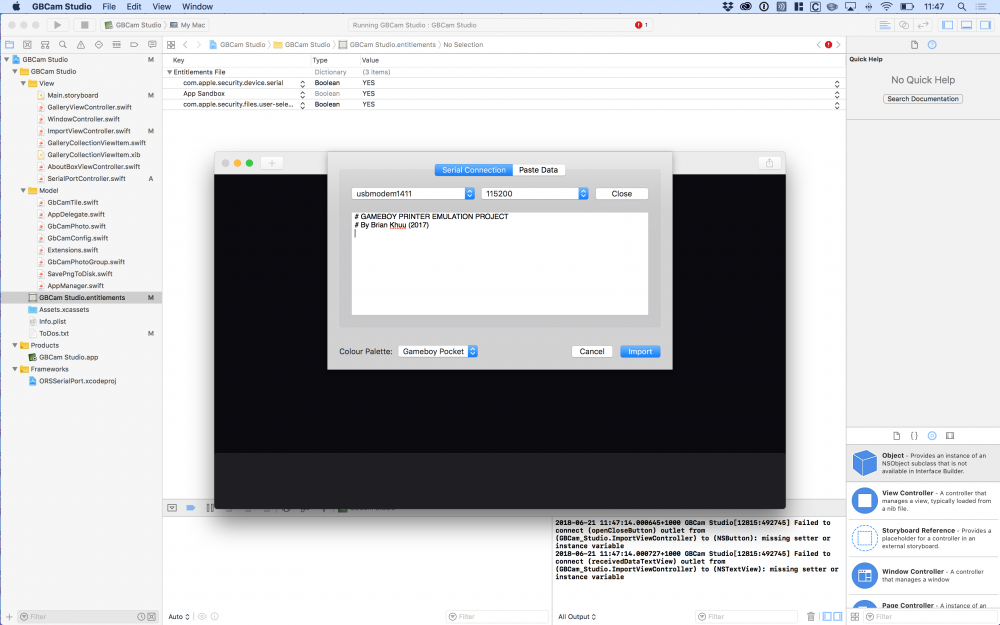
Task: Toggle breakpoints activation in debug bar
Action: [x=191, y=508]
